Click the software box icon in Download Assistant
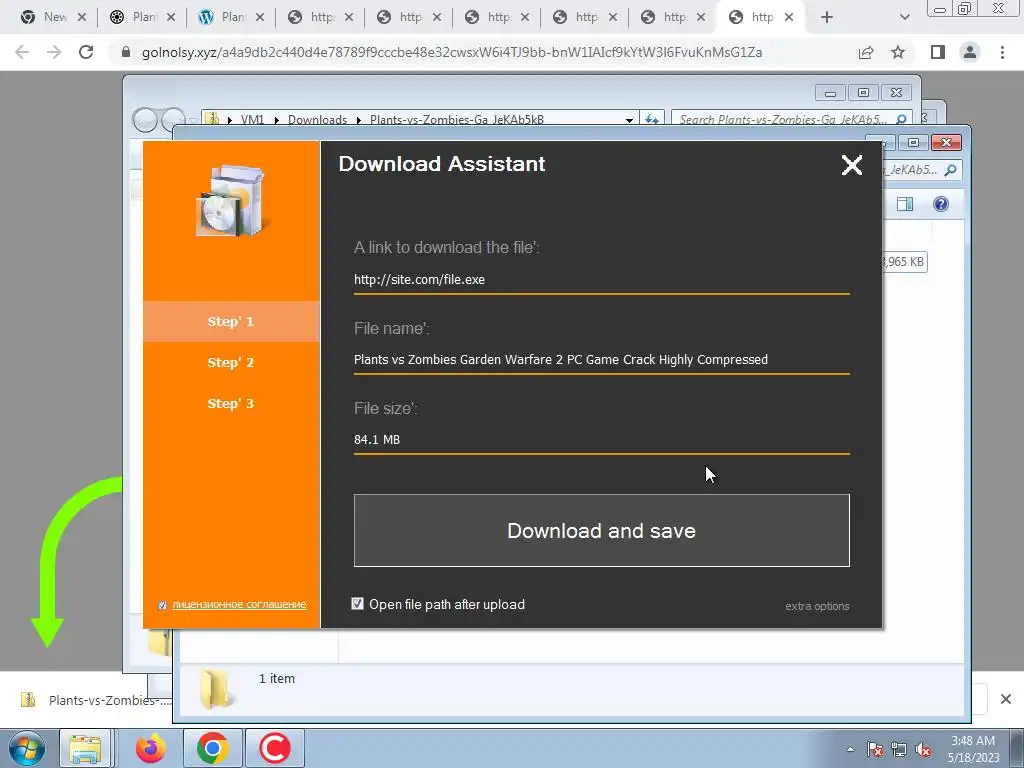Viewport: 1024px width, 768px height. (x=230, y=200)
